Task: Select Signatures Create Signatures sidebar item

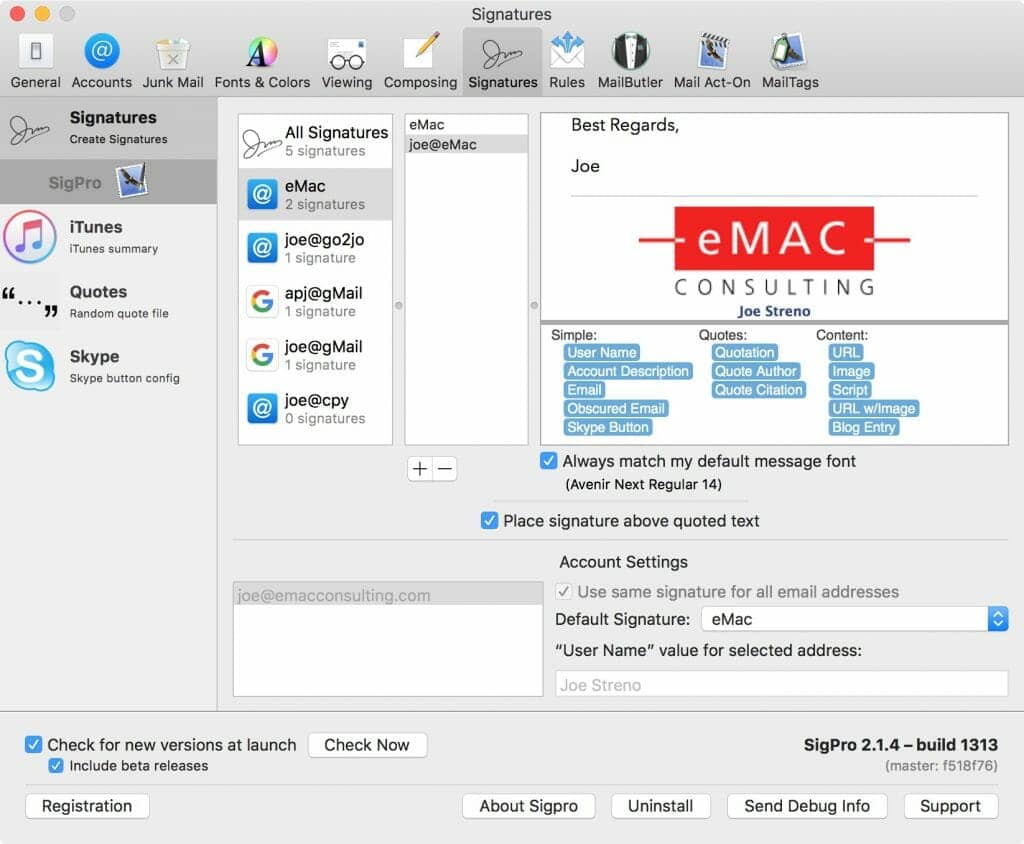Action: 108,127
